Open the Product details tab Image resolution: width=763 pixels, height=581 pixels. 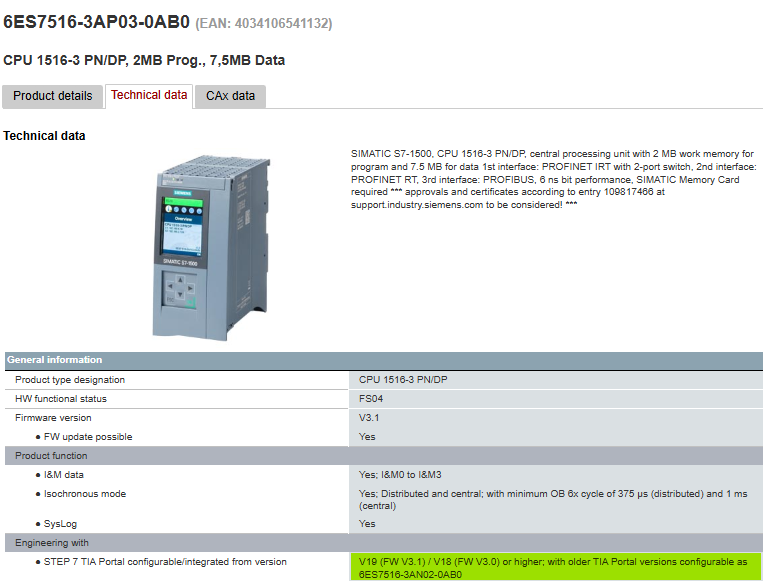coord(53,96)
